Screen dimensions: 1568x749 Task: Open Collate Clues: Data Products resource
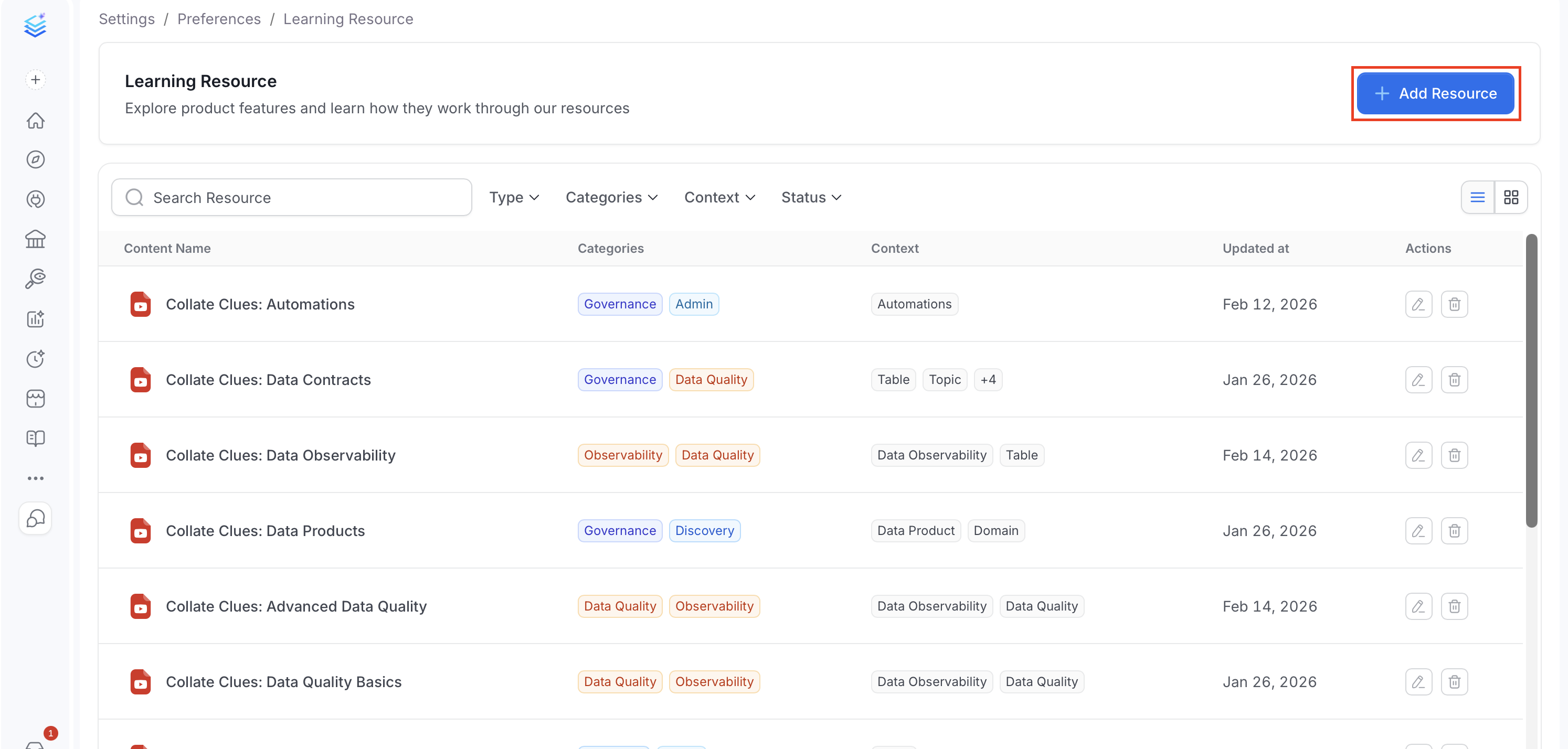point(266,531)
